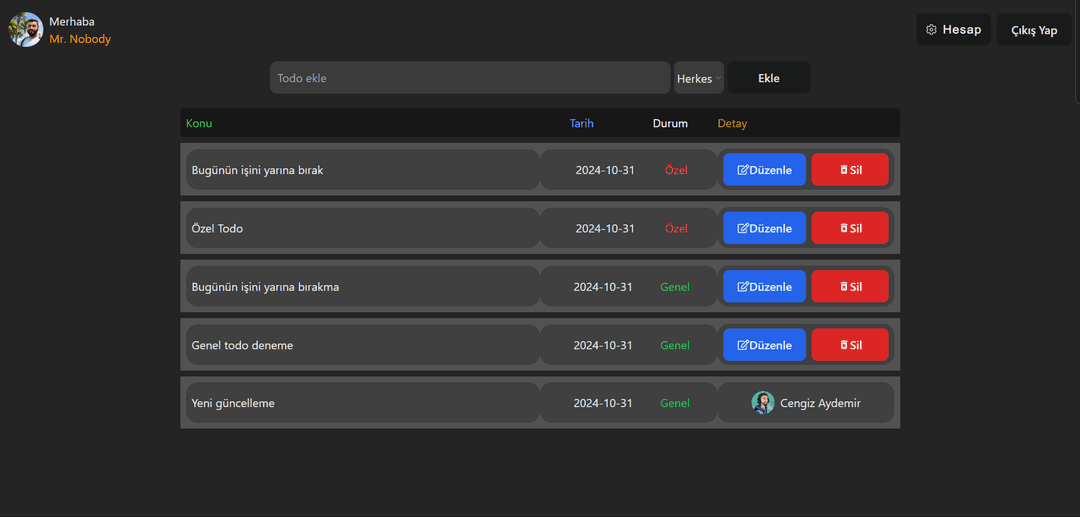Log out with Çıkış Yap button
1080x517 pixels.
[1034, 30]
